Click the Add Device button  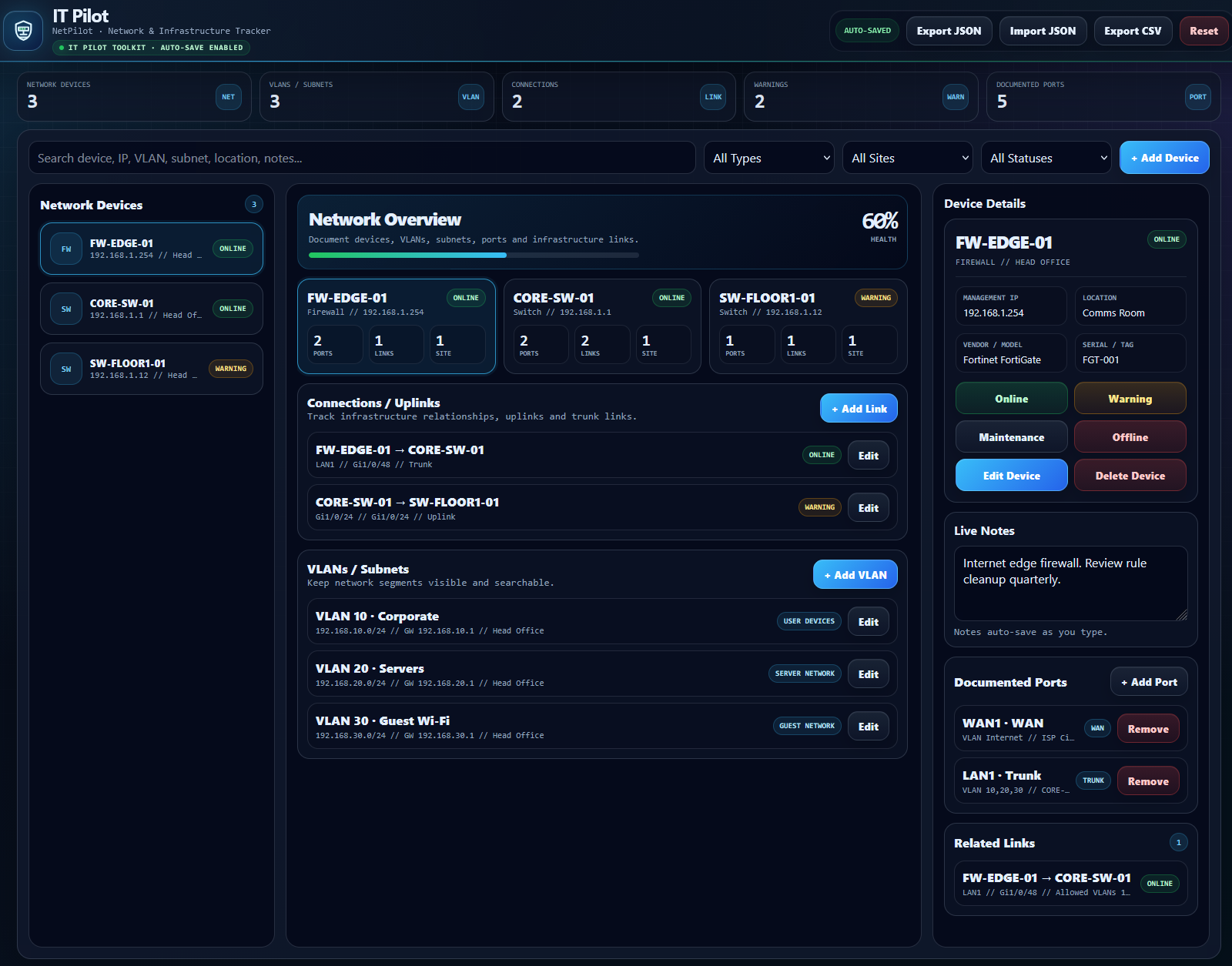pyautogui.click(x=1164, y=158)
